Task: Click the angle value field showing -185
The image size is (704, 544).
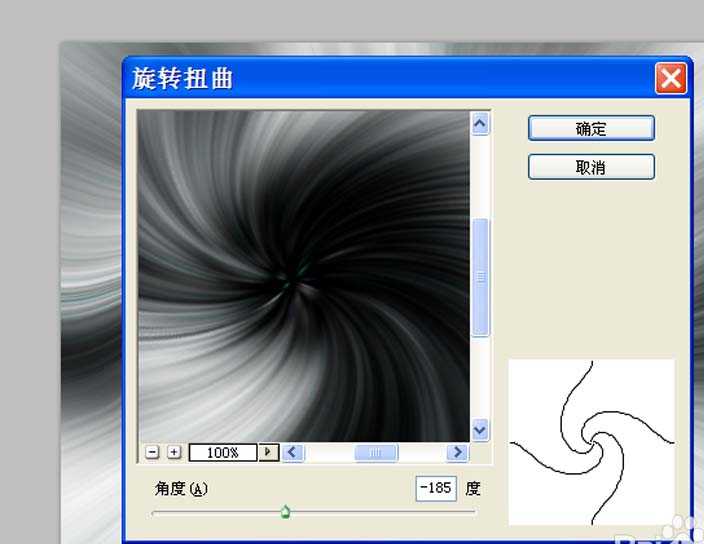Action: [436, 488]
